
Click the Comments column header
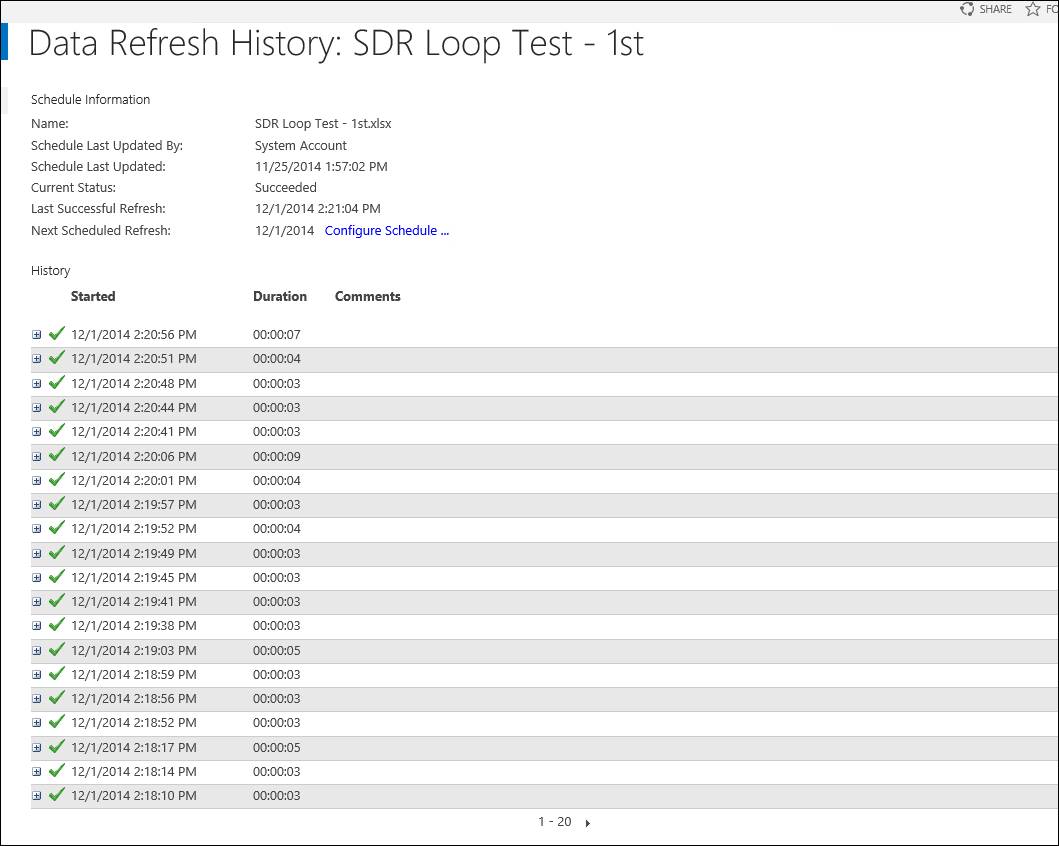pos(367,296)
